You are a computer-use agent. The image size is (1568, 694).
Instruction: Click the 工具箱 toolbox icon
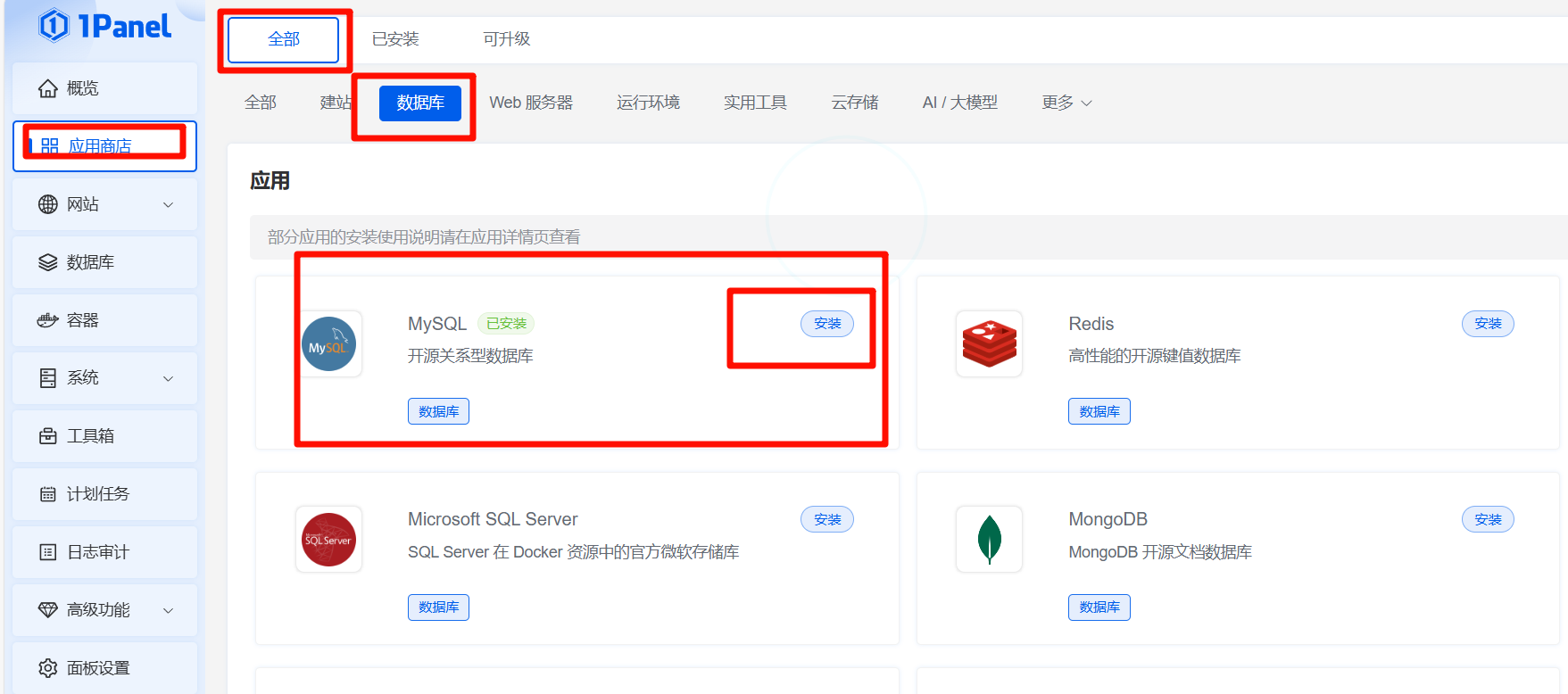(48, 436)
